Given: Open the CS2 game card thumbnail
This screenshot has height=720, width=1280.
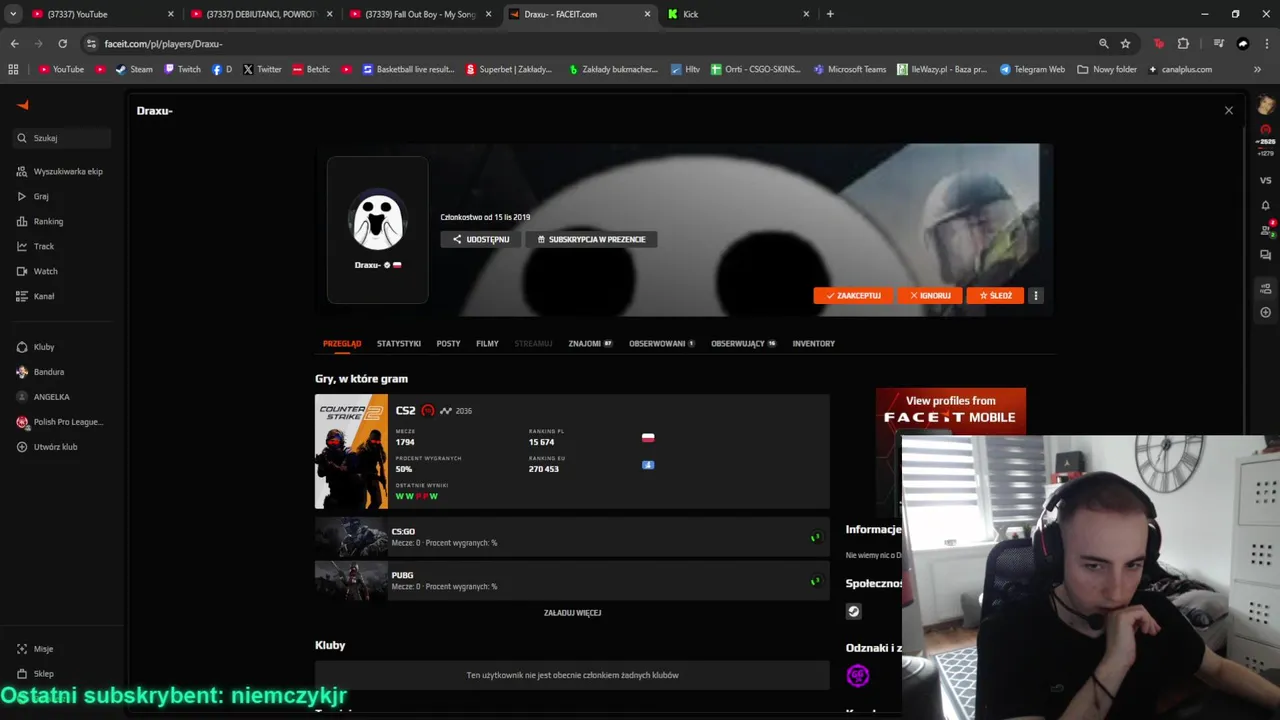Looking at the screenshot, I should (x=351, y=452).
